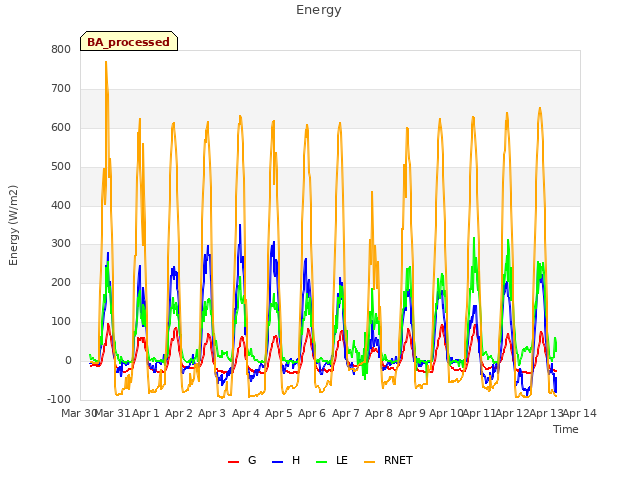The height and width of the screenshot is (480, 640).
Task: Click the Apr 14 x-axis date label
Action: pos(580,413)
